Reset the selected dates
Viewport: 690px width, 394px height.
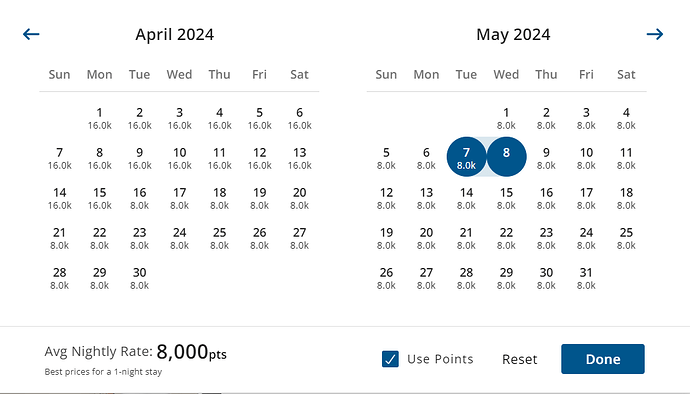click(x=519, y=359)
